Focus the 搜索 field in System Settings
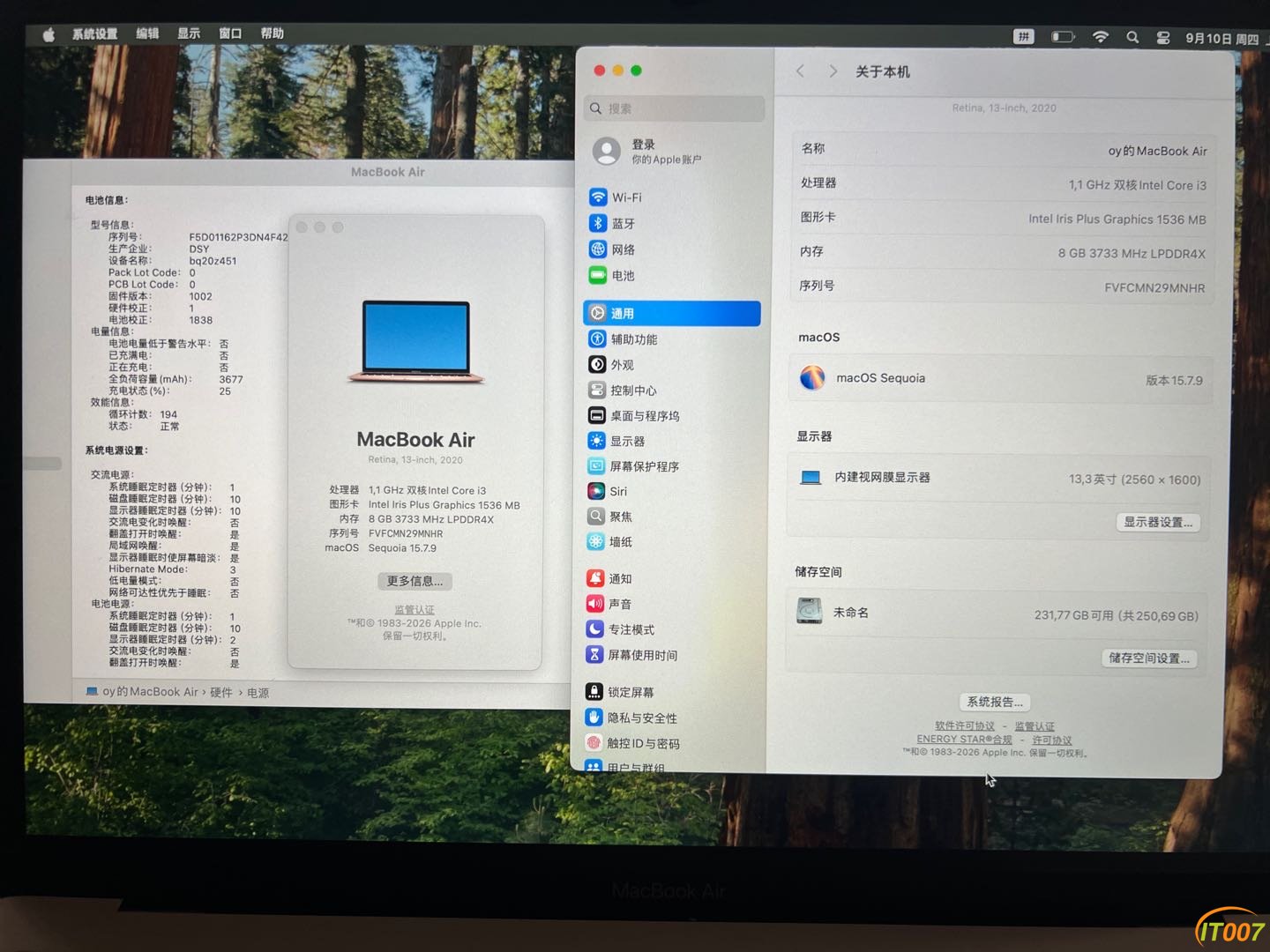This screenshot has height=952, width=1270. [675, 108]
